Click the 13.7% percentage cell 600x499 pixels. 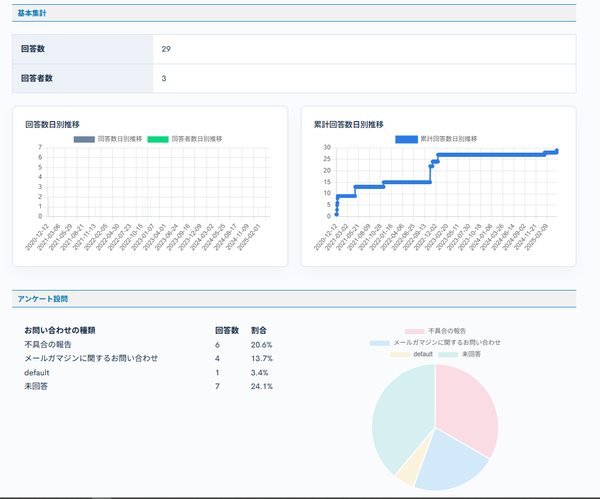[262, 359]
